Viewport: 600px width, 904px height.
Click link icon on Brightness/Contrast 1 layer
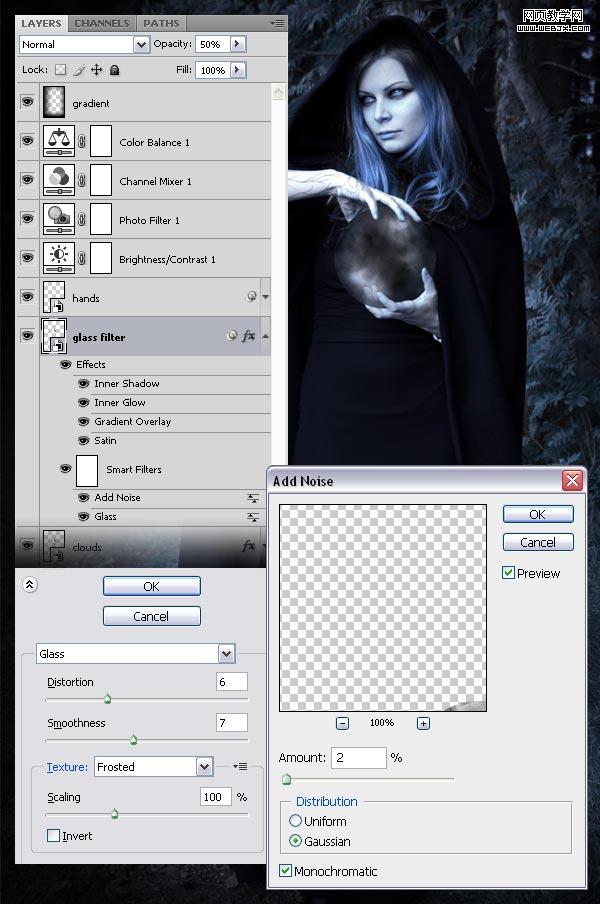point(82,258)
